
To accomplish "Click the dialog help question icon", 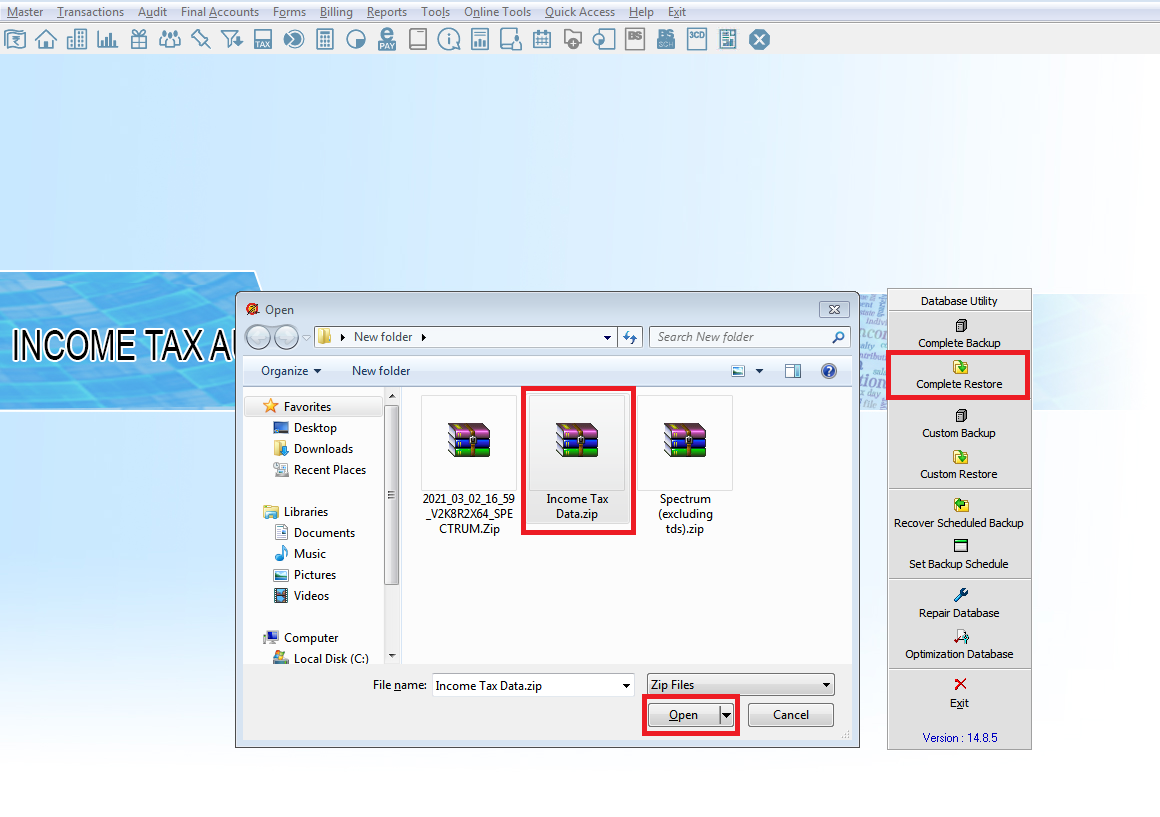I will 829,371.
